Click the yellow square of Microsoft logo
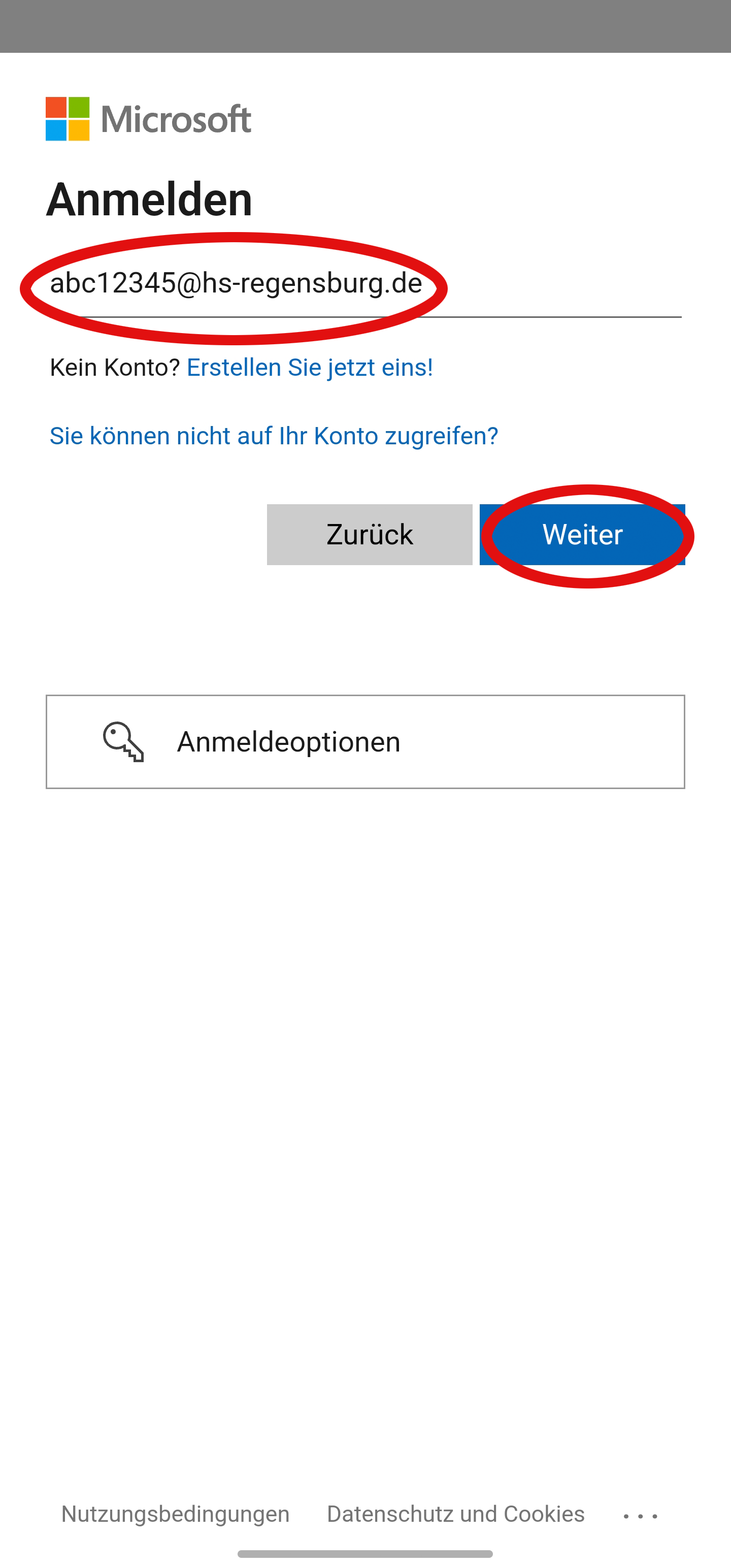Image resolution: width=731 pixels, height=1568 pixels. pyautogui.click(x=79, y=130)
